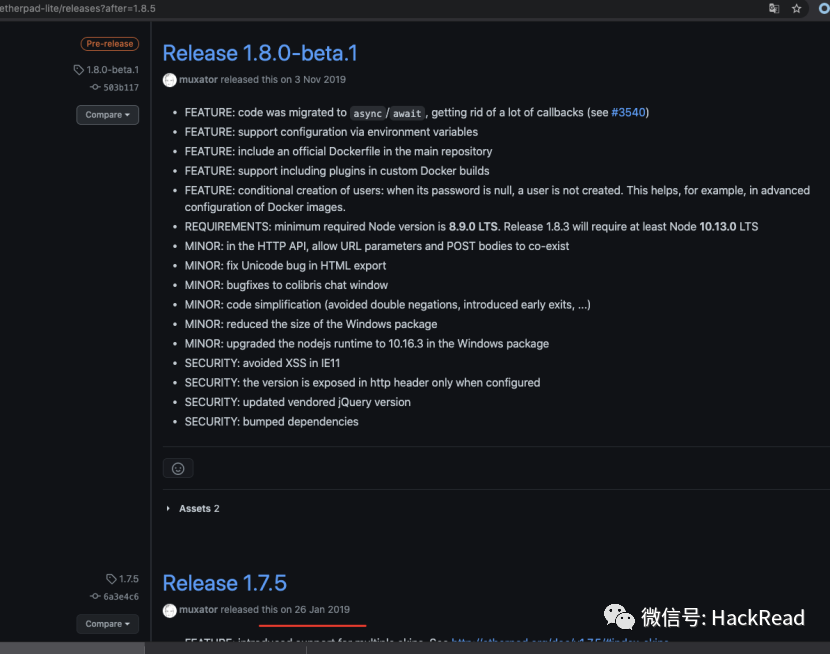Open commit 503b117
Screen dimensions: 832x654
point(120,88)
